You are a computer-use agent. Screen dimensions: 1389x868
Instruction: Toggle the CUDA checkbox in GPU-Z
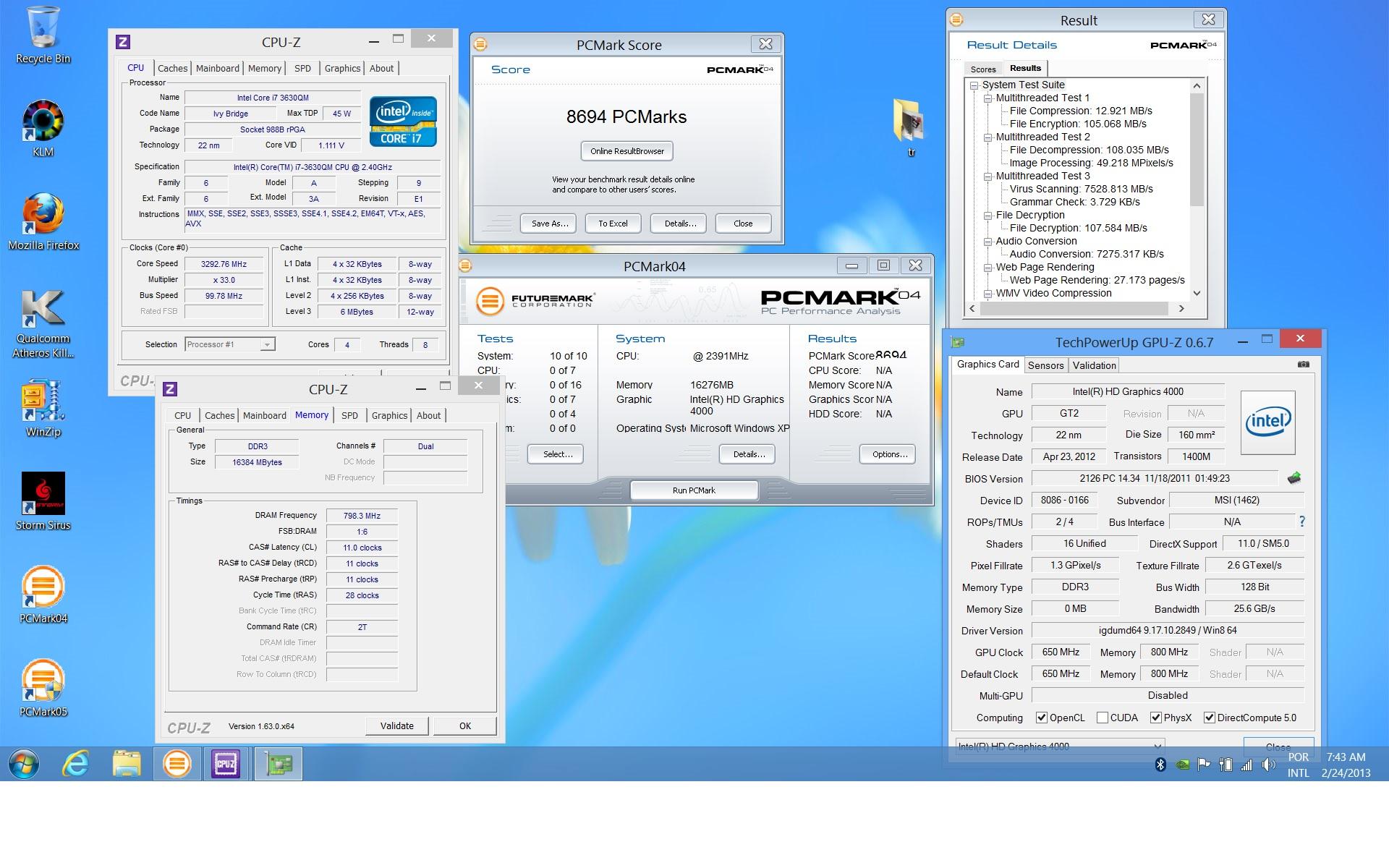click(1103, 718)
